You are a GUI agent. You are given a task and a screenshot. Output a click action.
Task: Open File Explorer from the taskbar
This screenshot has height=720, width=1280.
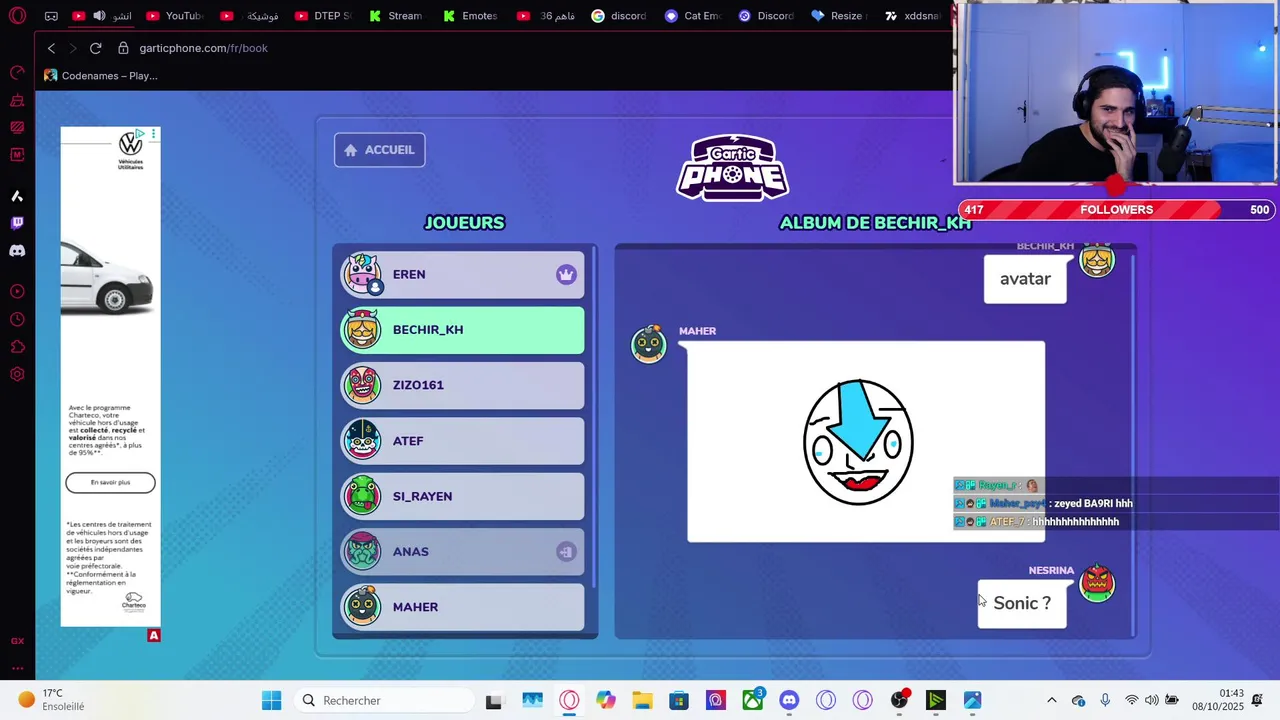[x=642, y=700]
